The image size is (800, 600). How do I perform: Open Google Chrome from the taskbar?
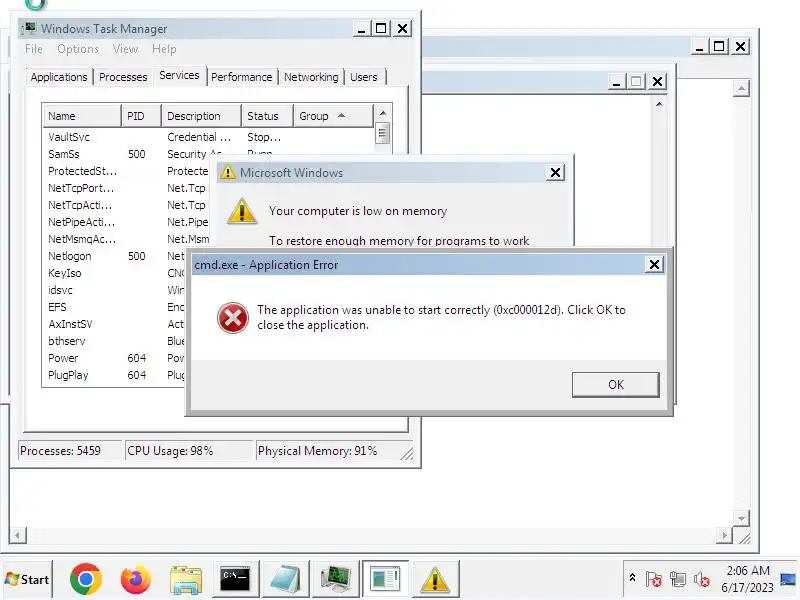tap(85, 579)
